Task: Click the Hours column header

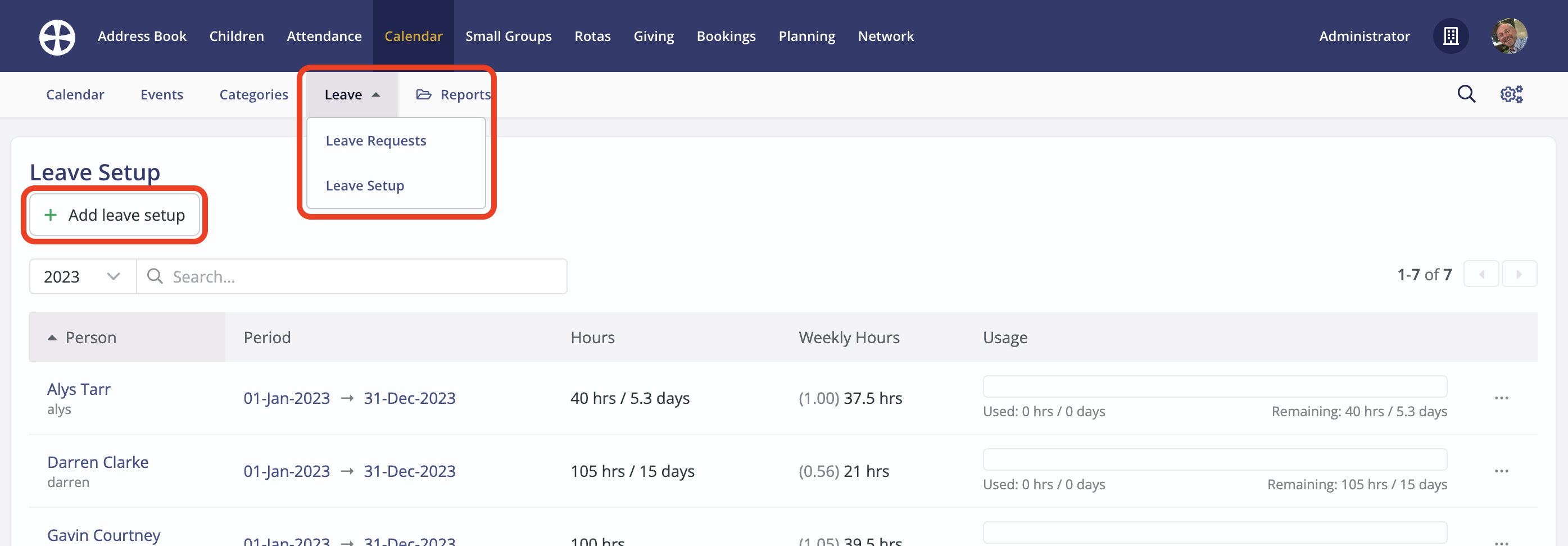Action: [593, 337]
